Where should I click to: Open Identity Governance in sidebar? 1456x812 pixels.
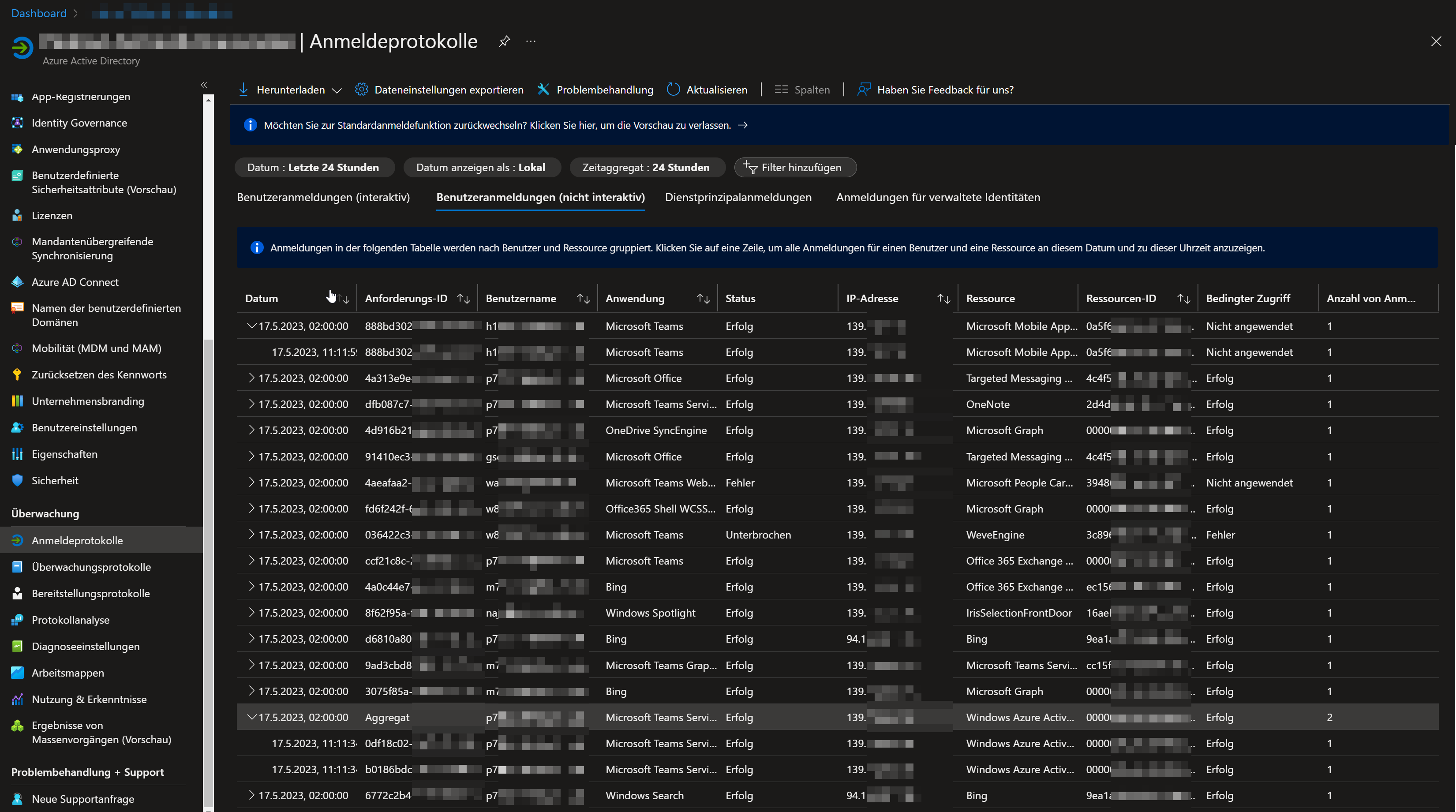(x=79, y=123)
